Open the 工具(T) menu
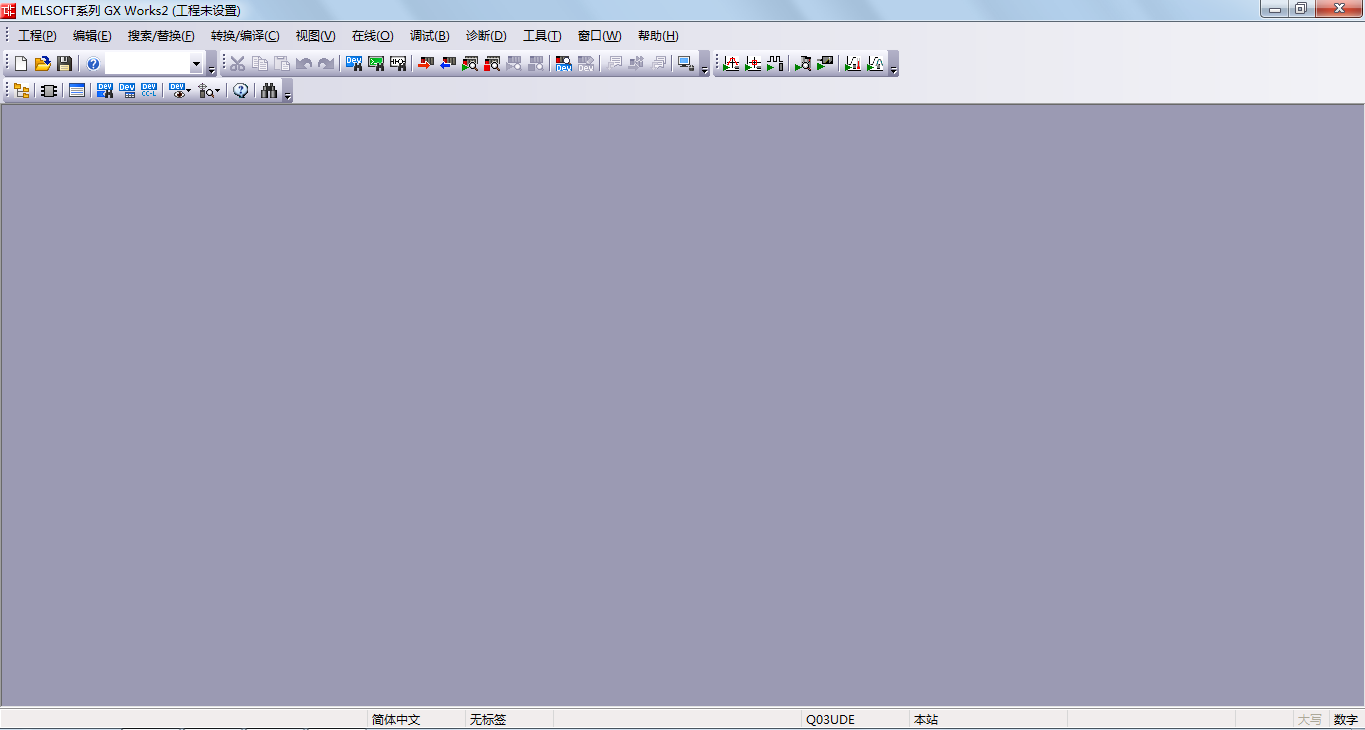The height and width of the screenshot is (730, 1365). point(542,36)
